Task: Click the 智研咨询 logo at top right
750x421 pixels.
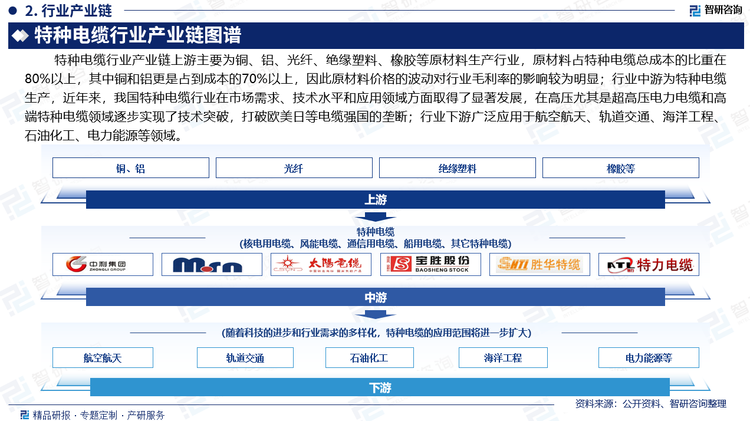Action: coord(716,10)
